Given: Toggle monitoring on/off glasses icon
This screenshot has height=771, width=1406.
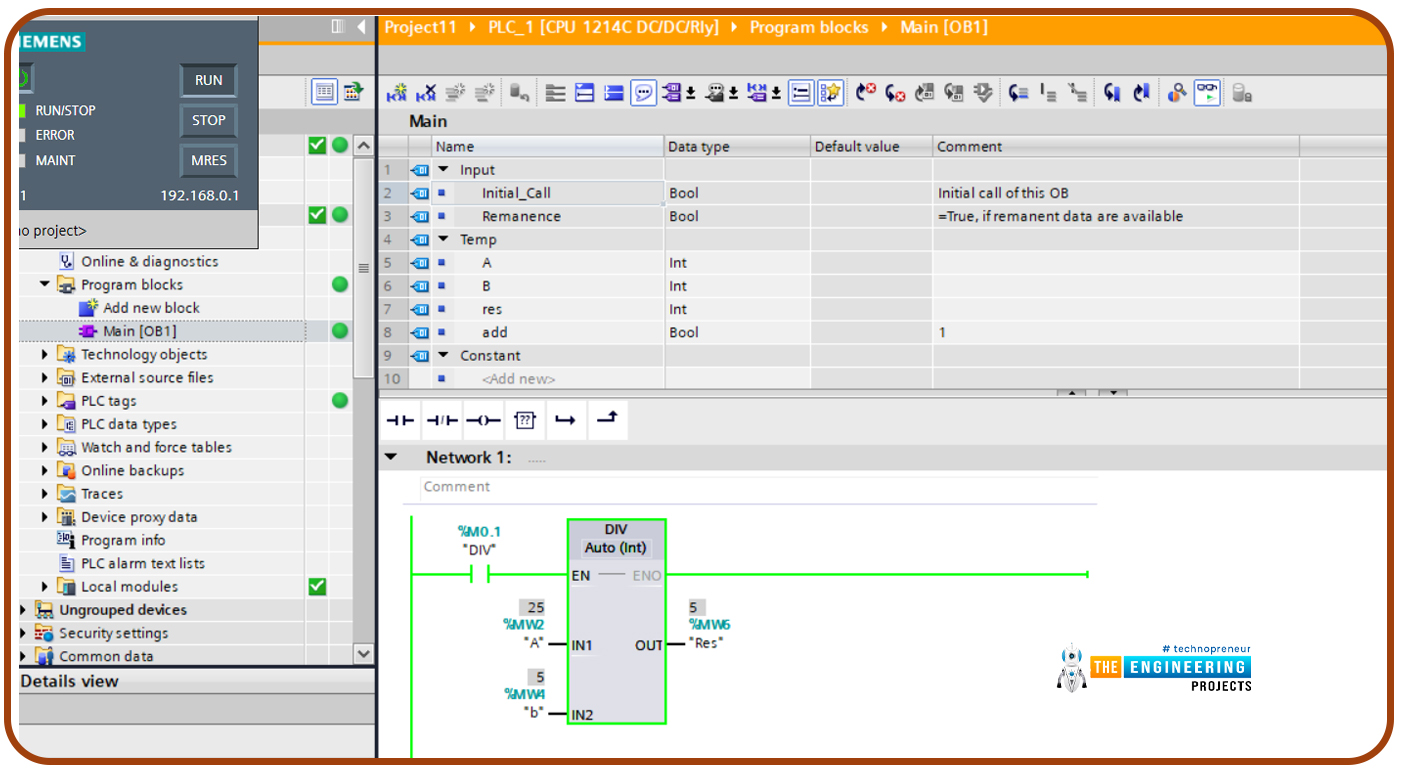Looking at the screenshot, I should 1208,93.
